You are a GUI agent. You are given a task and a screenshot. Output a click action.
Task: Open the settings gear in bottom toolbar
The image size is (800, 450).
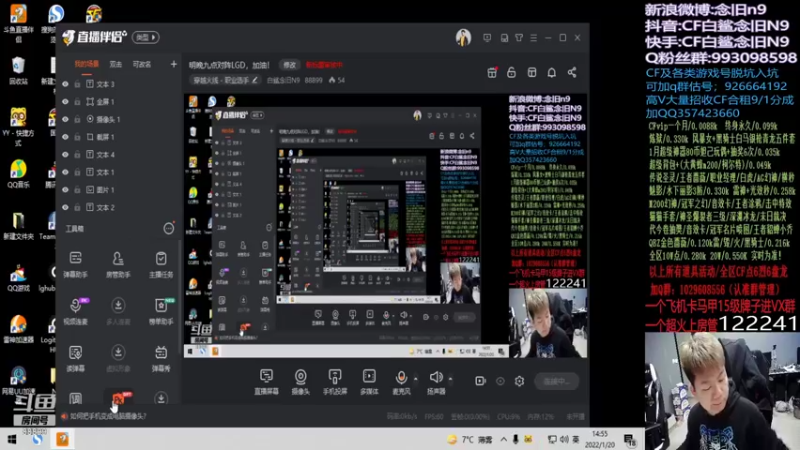pos(519,381)
